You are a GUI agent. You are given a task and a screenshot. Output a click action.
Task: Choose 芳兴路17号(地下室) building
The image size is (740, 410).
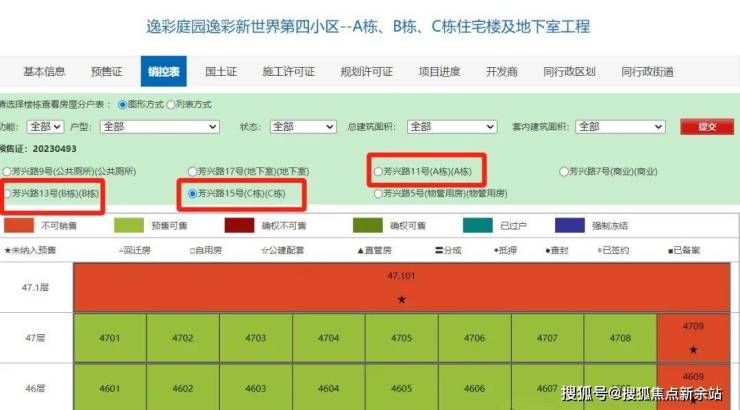192,171
